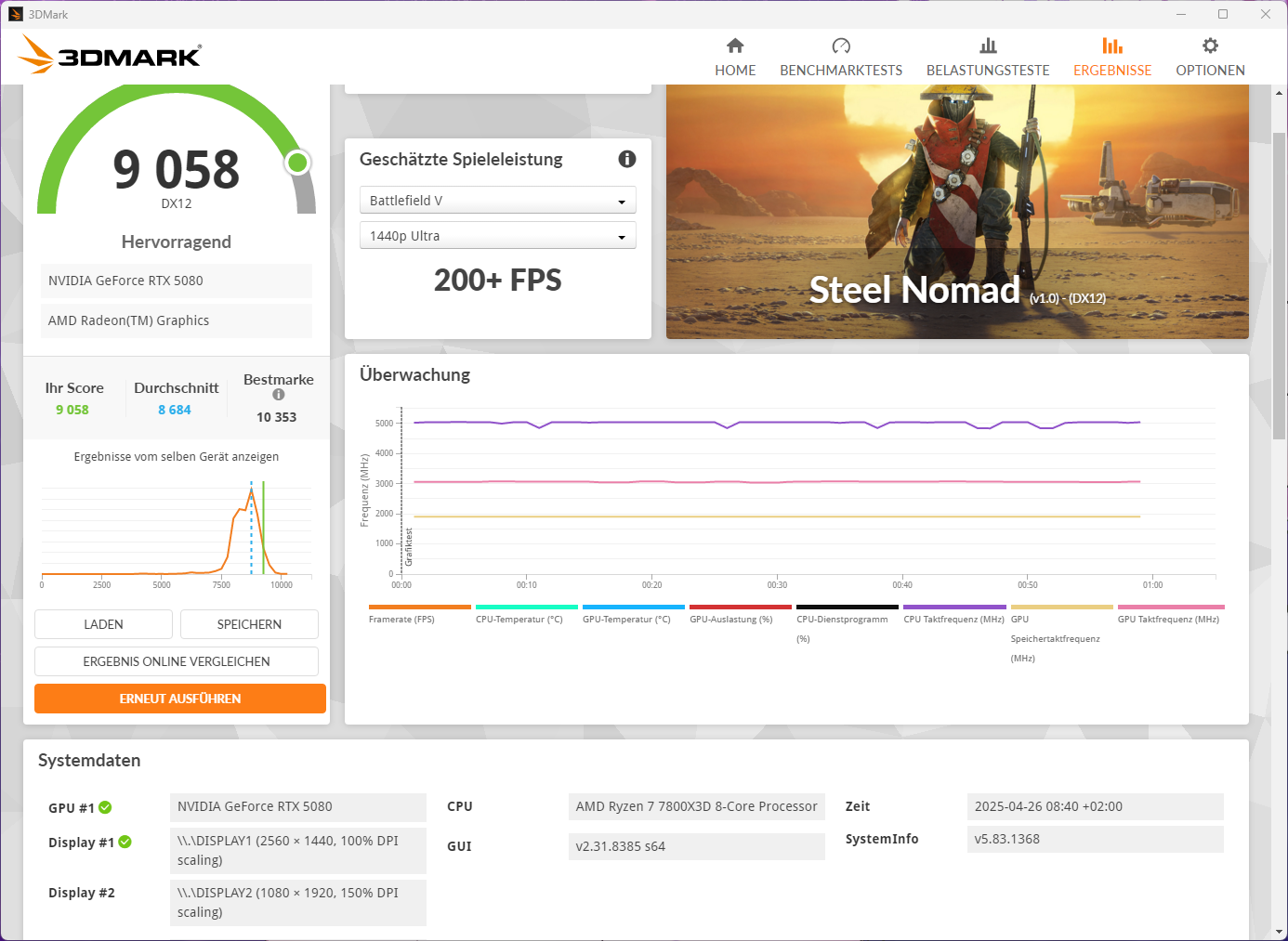Click Ergebnisse vom selben Gerät anzeigen link
The height and width of the screenshot is (941, 1288).
(x=177, y=457)
